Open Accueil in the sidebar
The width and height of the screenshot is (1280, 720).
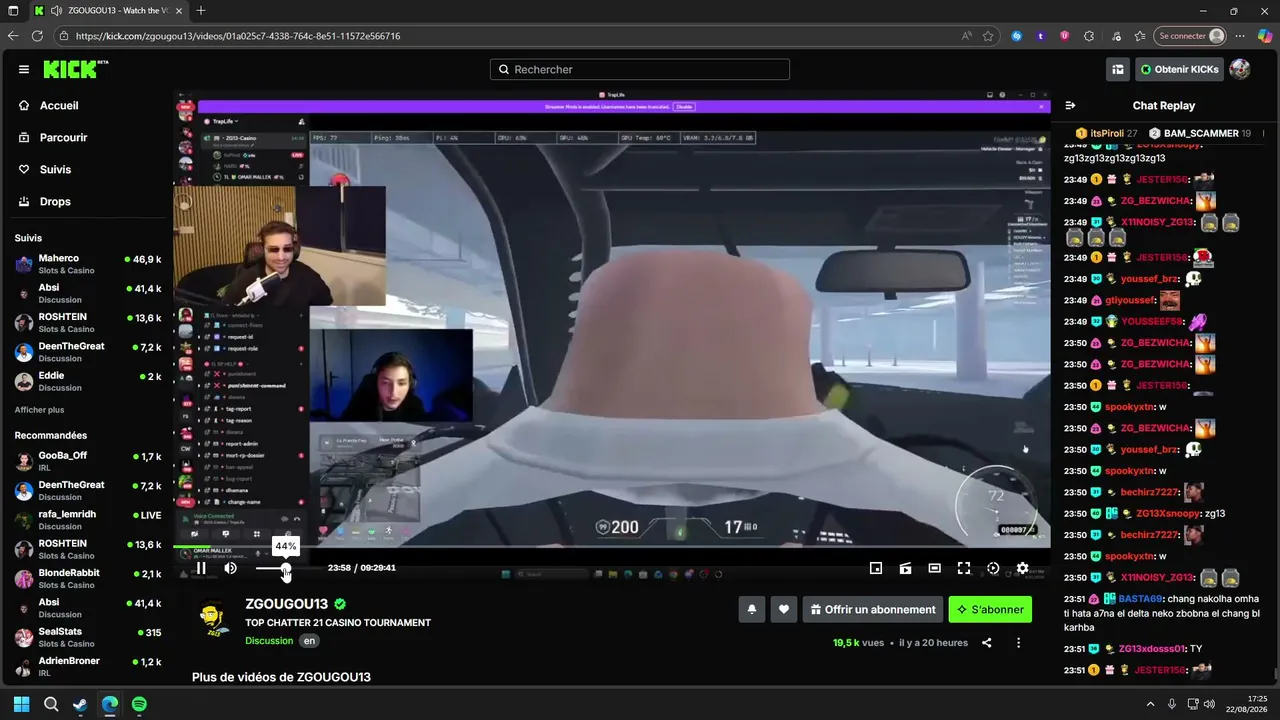pyautogui.click(x=59, y=105)
